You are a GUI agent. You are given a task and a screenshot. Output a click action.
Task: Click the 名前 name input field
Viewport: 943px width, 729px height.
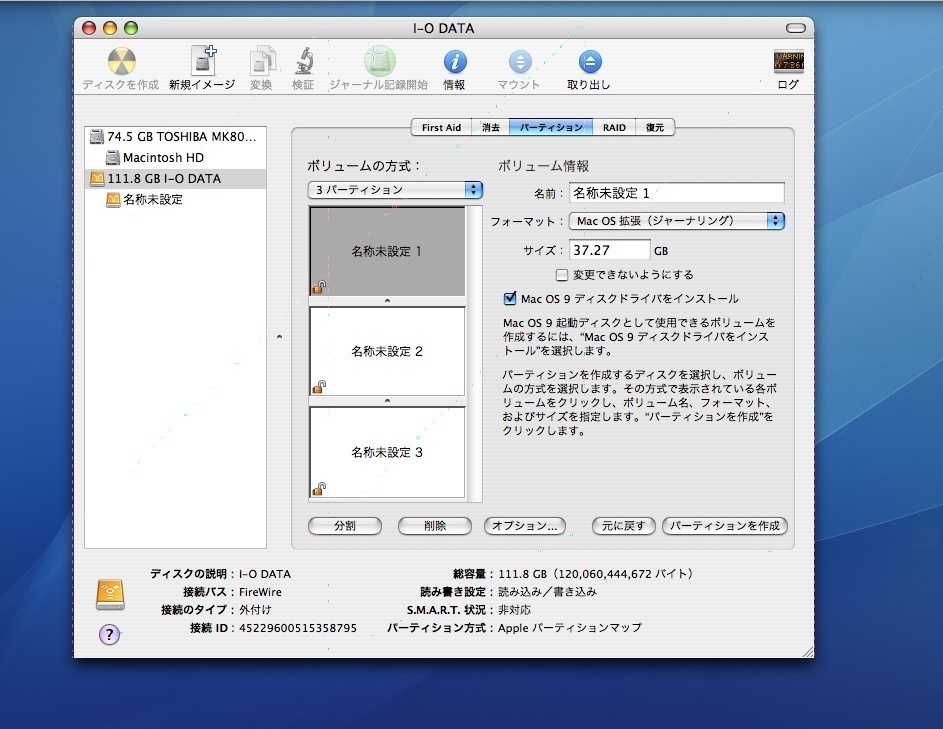click(x=677, y=193)
